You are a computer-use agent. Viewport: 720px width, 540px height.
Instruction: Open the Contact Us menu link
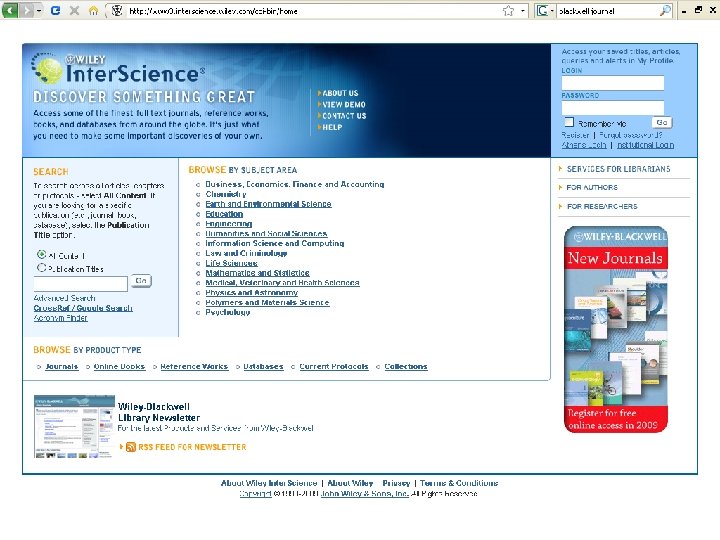pos(344,116)
